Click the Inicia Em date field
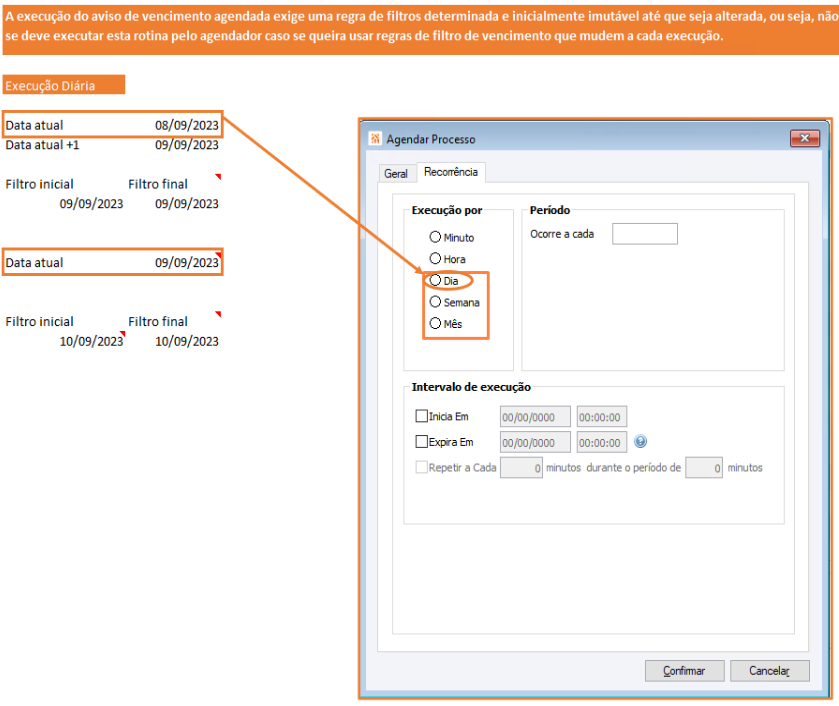 pos(535,417)
